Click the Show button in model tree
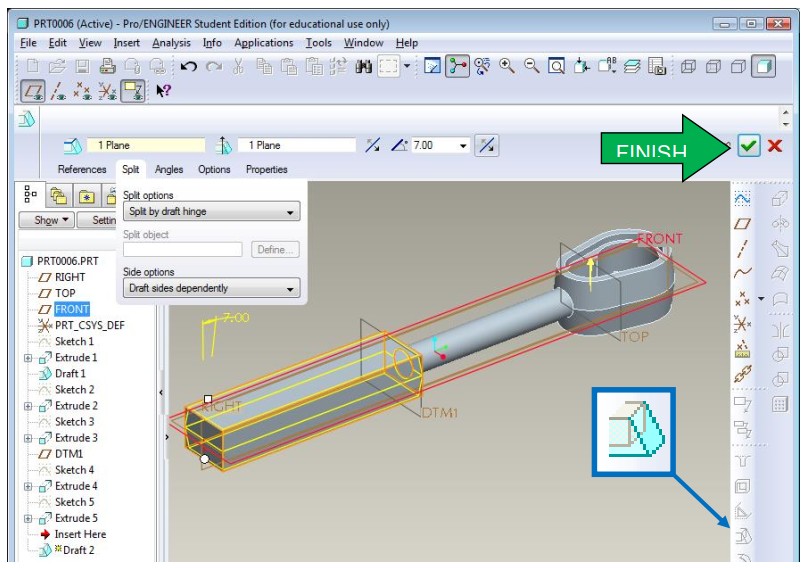Image resolution: width=807 pixels, height=568 pixels. tap(52, 220)
